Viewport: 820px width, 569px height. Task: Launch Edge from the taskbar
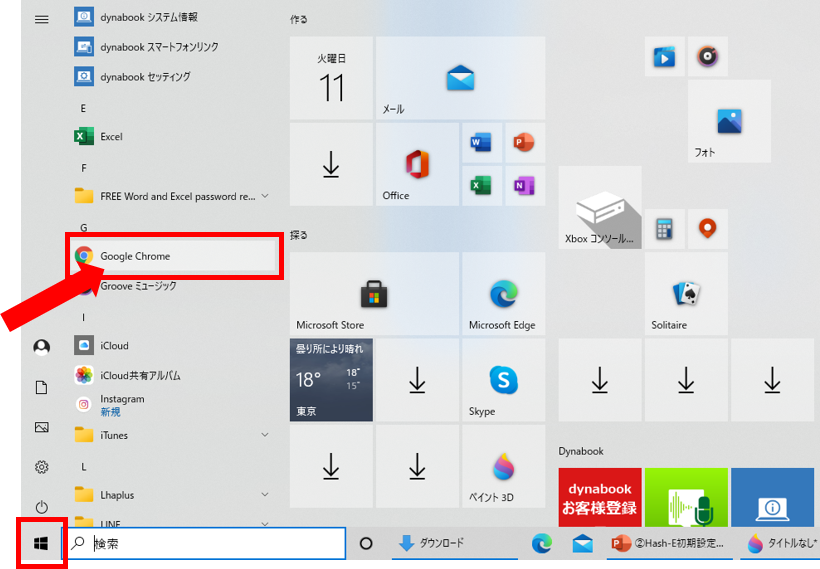542,544
